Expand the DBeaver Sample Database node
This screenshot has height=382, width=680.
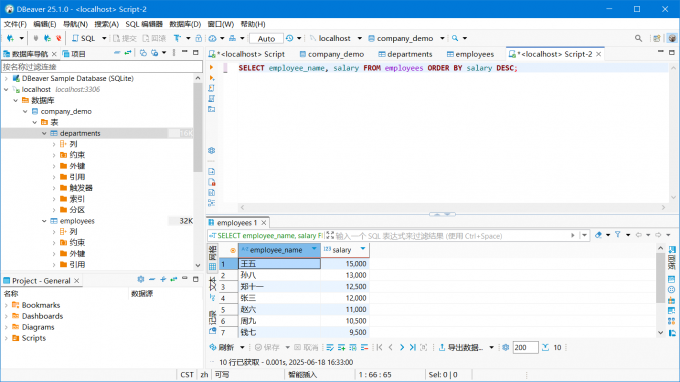click(6, 78)
